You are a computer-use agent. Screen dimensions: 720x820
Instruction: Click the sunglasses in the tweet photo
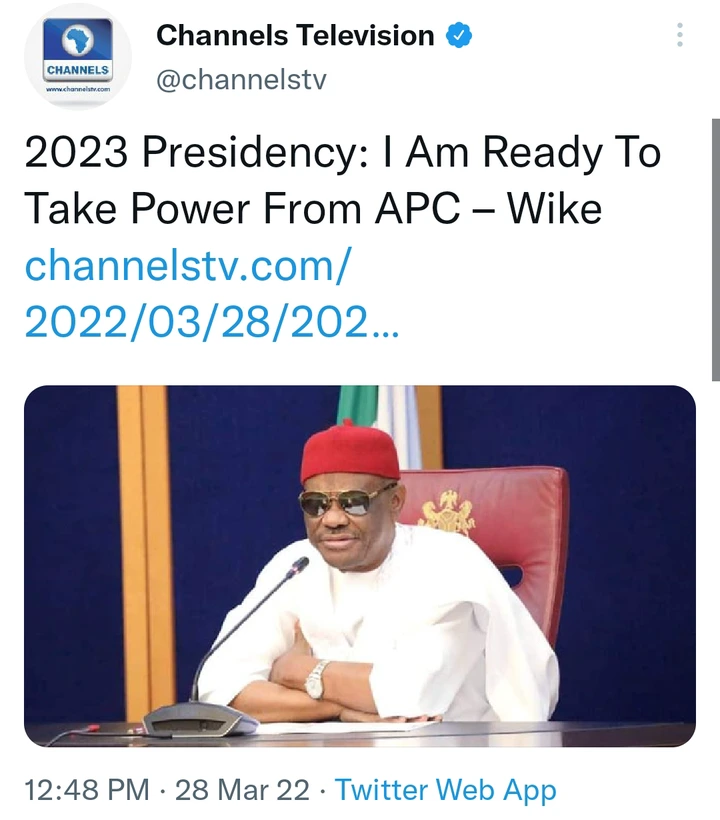pyautogui.click(x=346, y=501)
